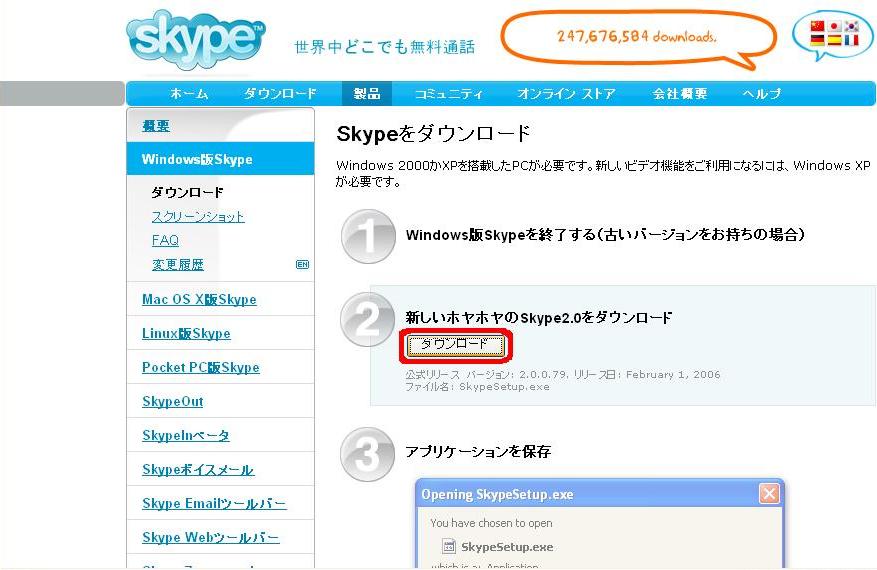
Task: Open the Pocket PC版Skype link
Action: pos(201,368)
